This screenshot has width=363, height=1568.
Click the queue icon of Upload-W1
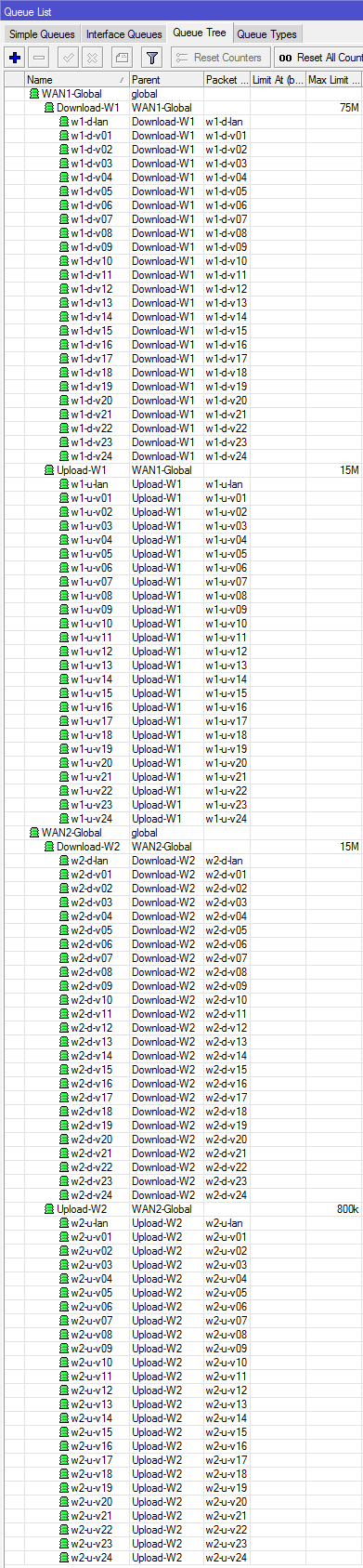[49, 470]
